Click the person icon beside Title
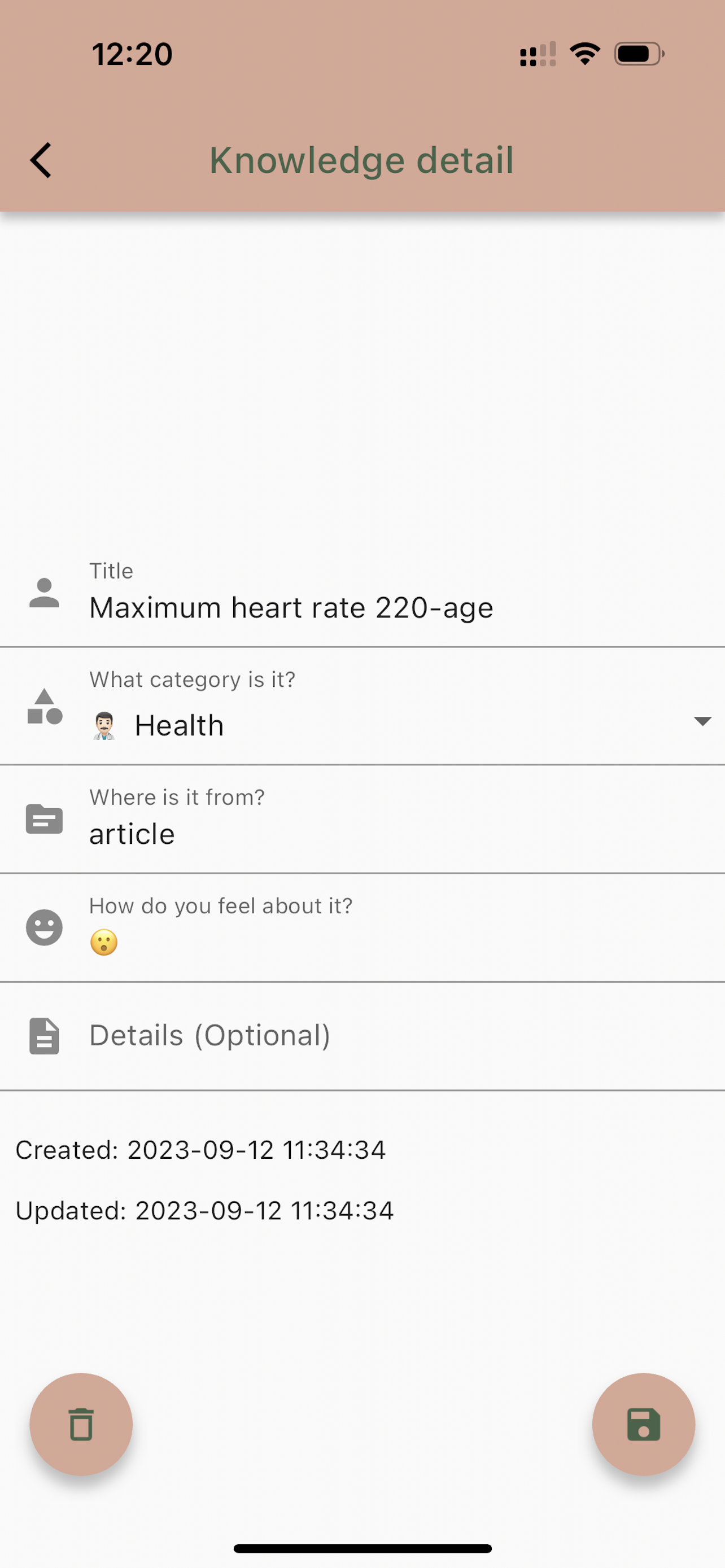Image resolution: width=725 pixels, height=1568 pixels. tap(45, 593)
